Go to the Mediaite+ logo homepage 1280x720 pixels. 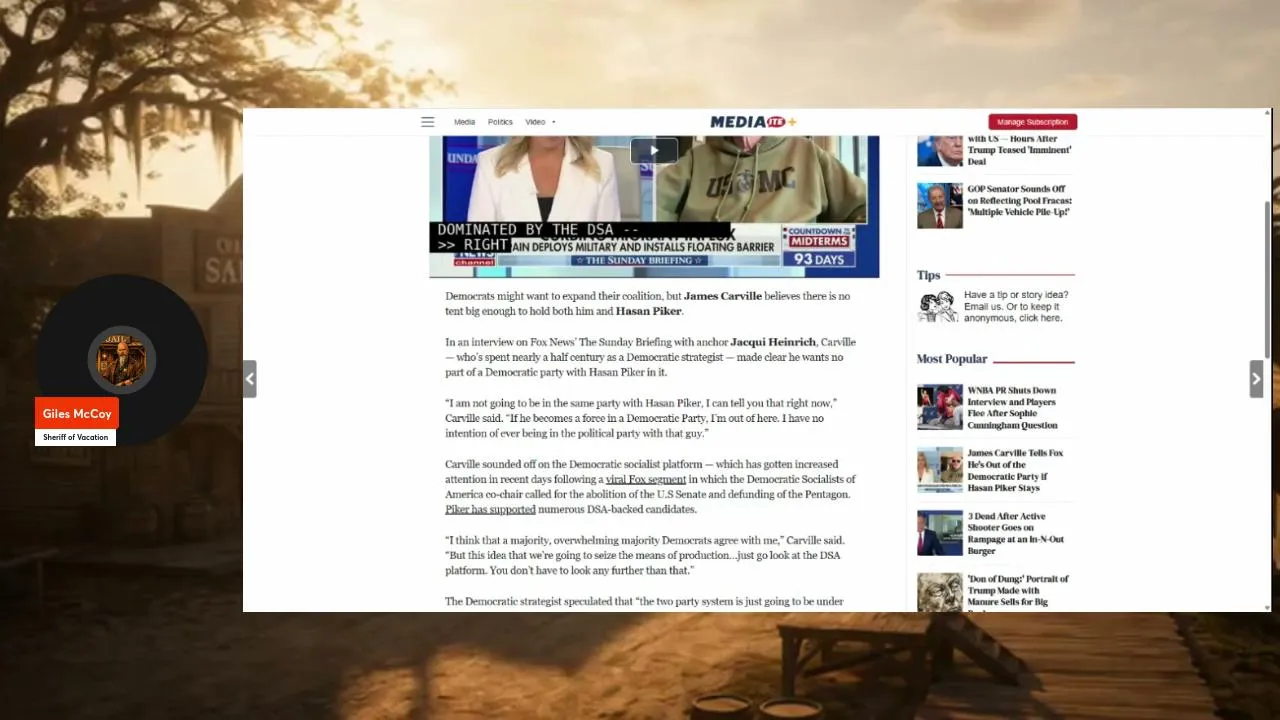753,122
